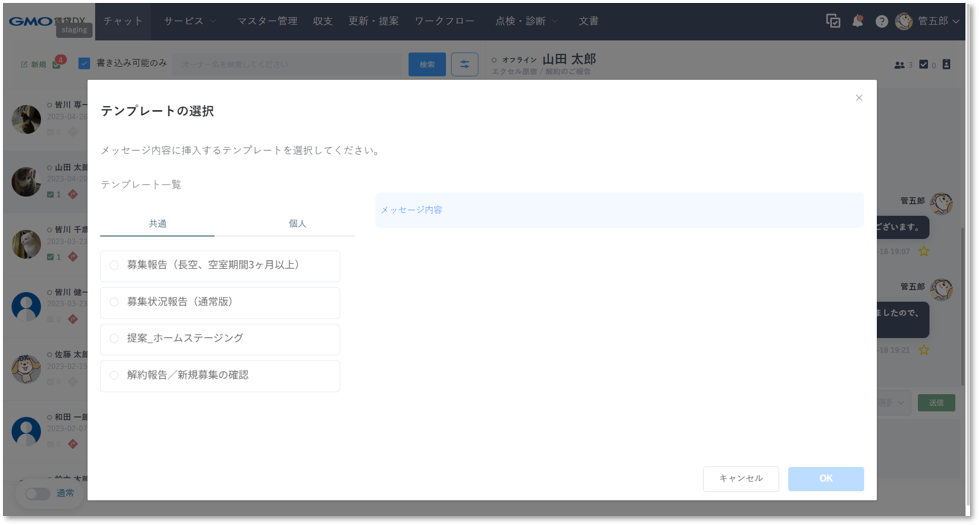Click the star icon beside first message
Viewport: 979px width, 525px height.
tap(924, 251)
